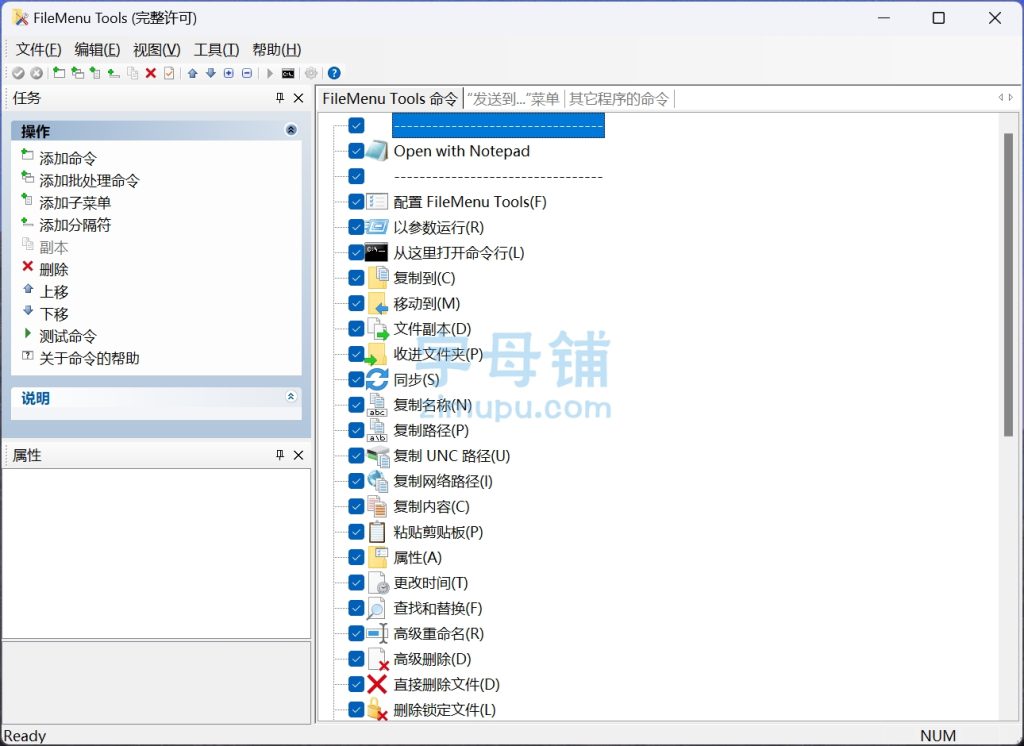Close the 属性 pane with its X
Viewport: 1024px width, 746px height.
[x=298, y=455]
